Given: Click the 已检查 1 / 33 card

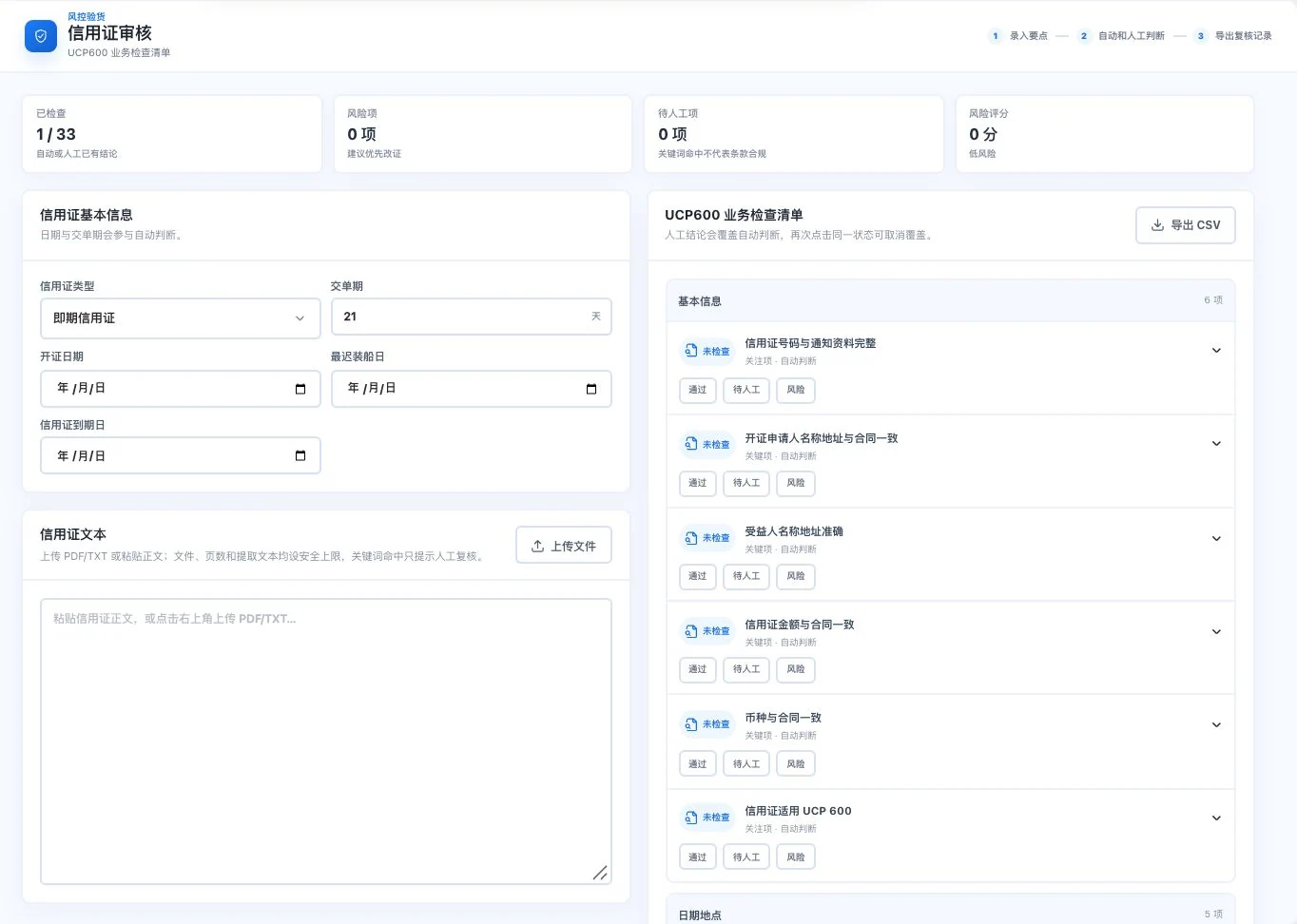Looking at the screenshot, I should point(172,134).
